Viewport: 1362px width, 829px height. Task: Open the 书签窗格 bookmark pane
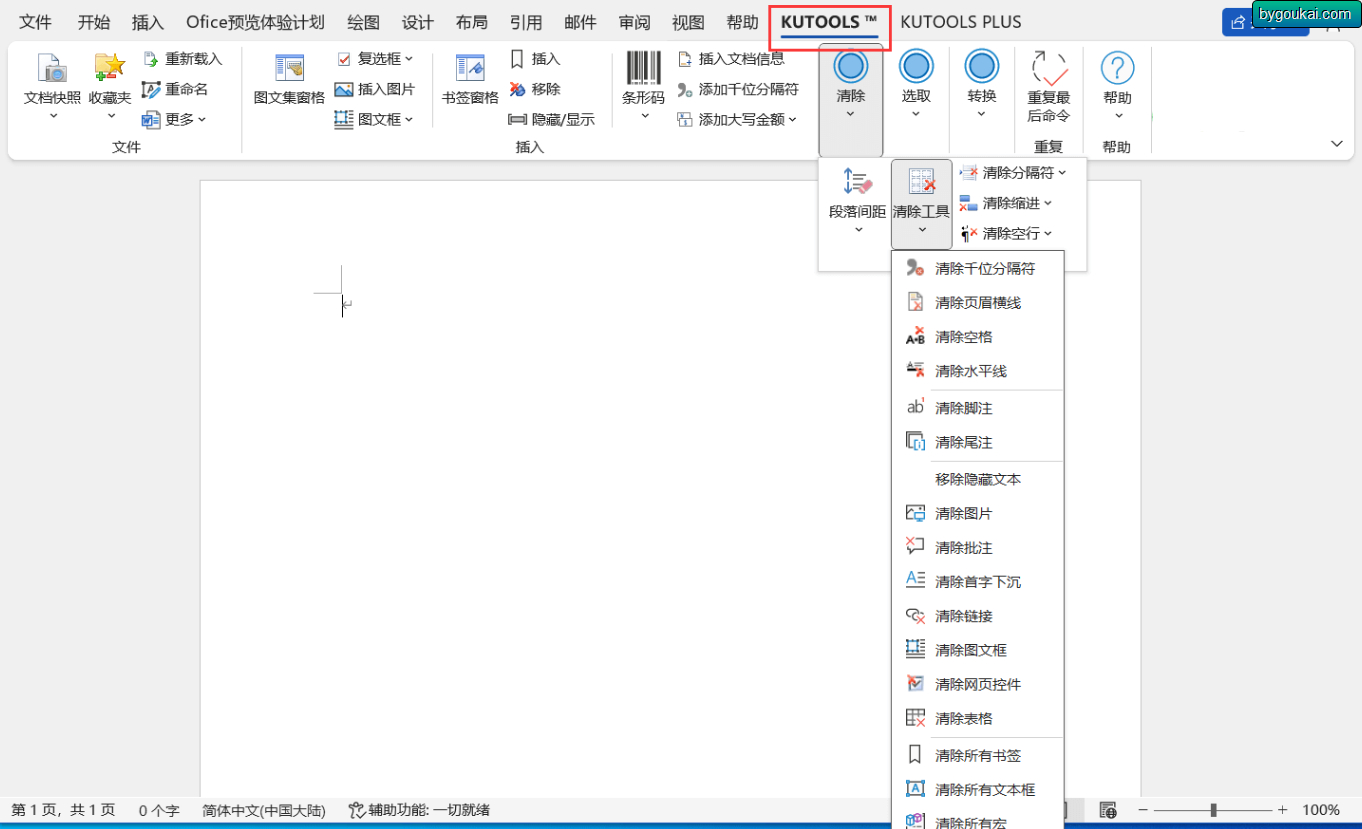(470, 80)
